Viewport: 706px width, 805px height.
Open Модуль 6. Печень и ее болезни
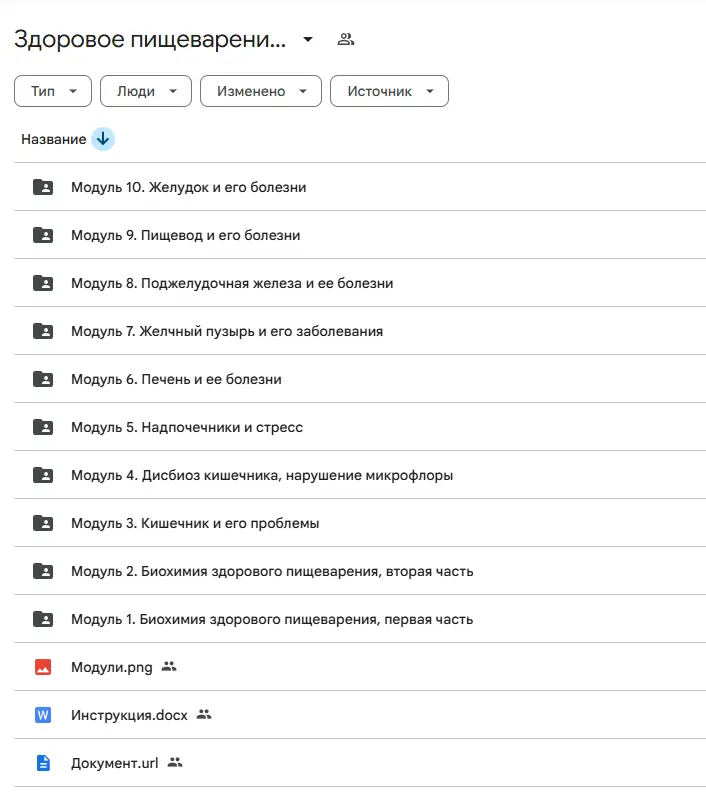176,379
